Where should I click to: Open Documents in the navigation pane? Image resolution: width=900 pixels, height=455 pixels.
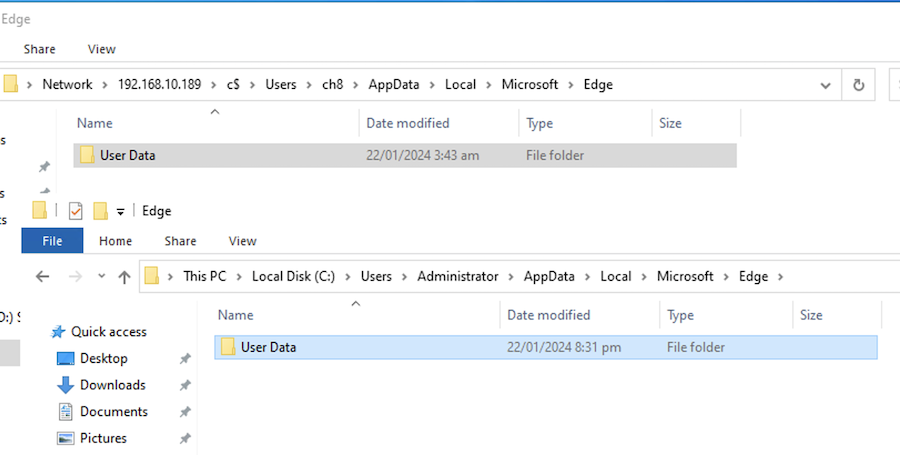pyautogui.click(x=113, y=412)
